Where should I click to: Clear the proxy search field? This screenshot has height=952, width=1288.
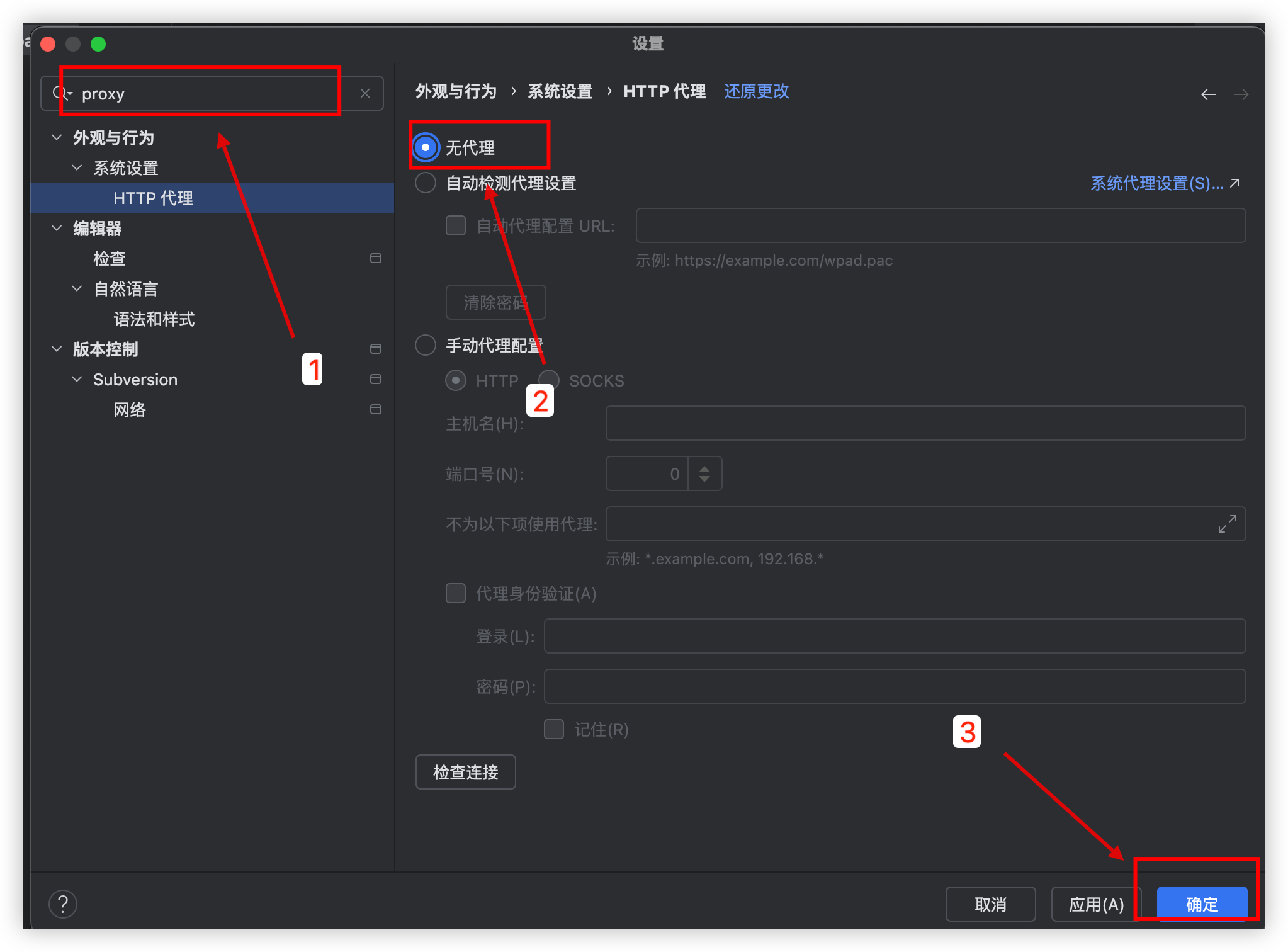[x=365, y=93]
